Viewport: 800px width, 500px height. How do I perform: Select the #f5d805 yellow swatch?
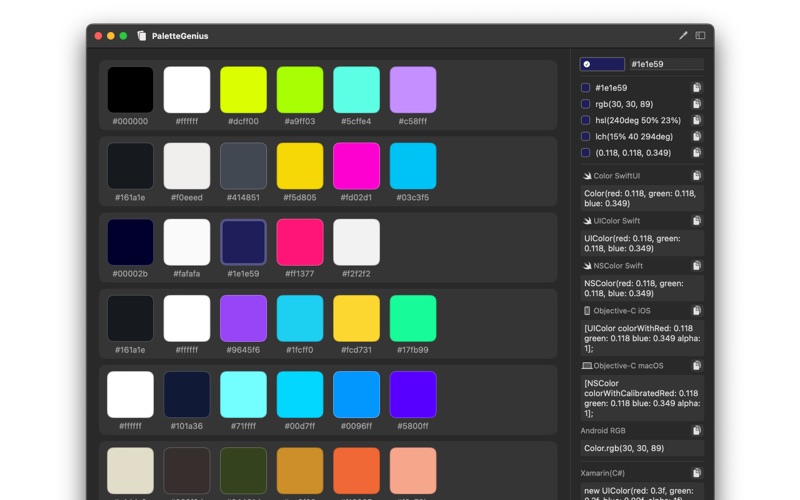(300, 166)
